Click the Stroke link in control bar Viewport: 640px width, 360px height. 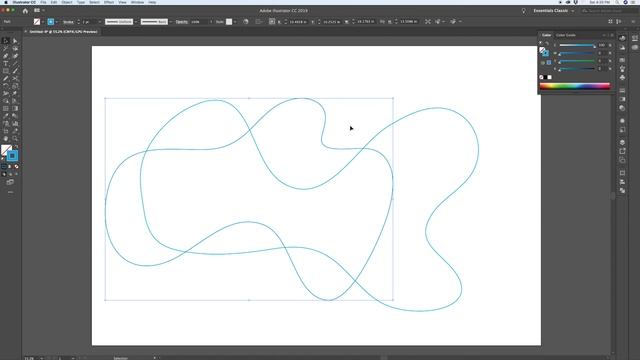pos(68,22)
